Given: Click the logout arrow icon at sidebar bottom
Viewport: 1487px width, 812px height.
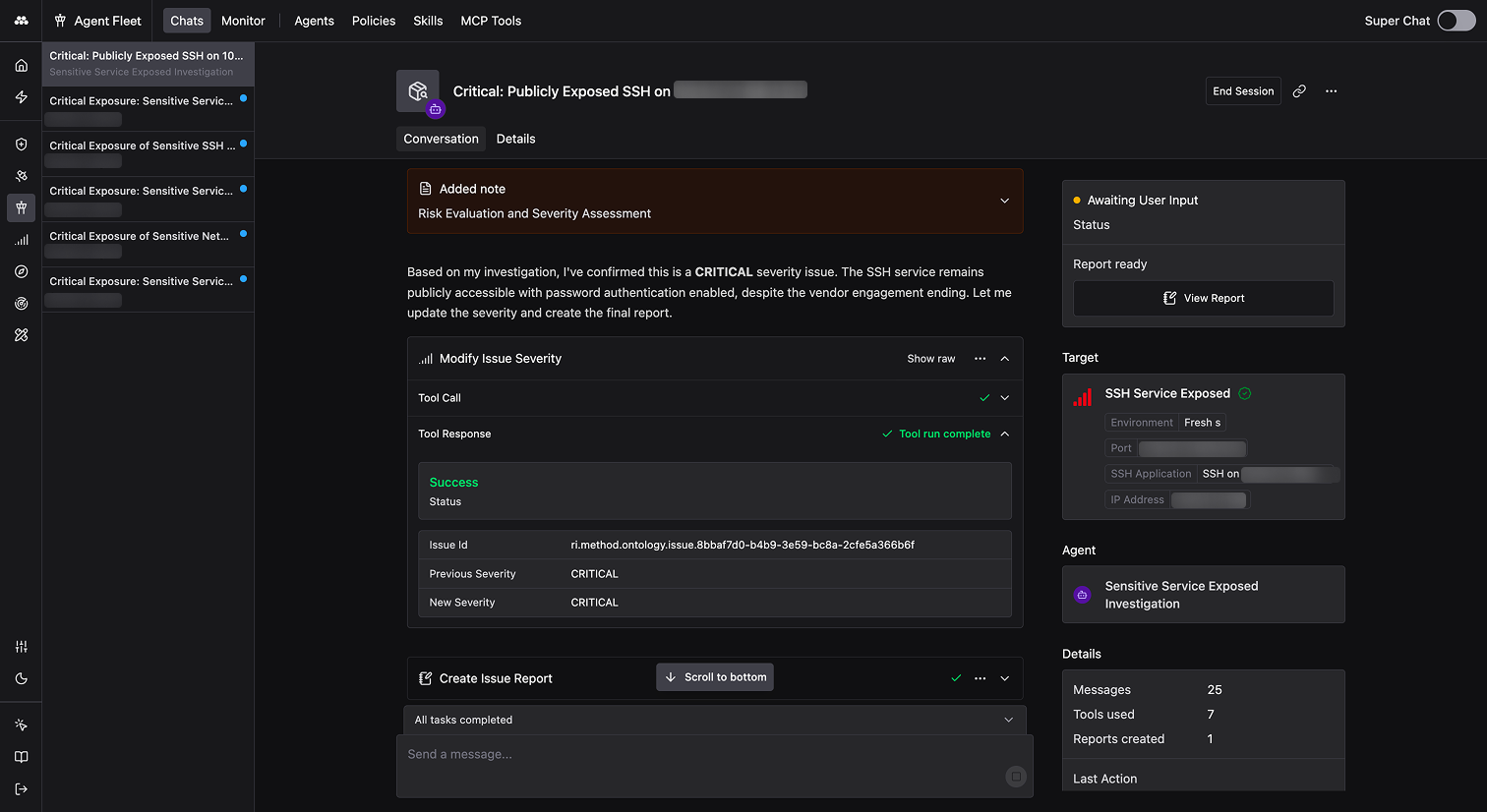Looking at the screenshot, I should click(21, 787).
